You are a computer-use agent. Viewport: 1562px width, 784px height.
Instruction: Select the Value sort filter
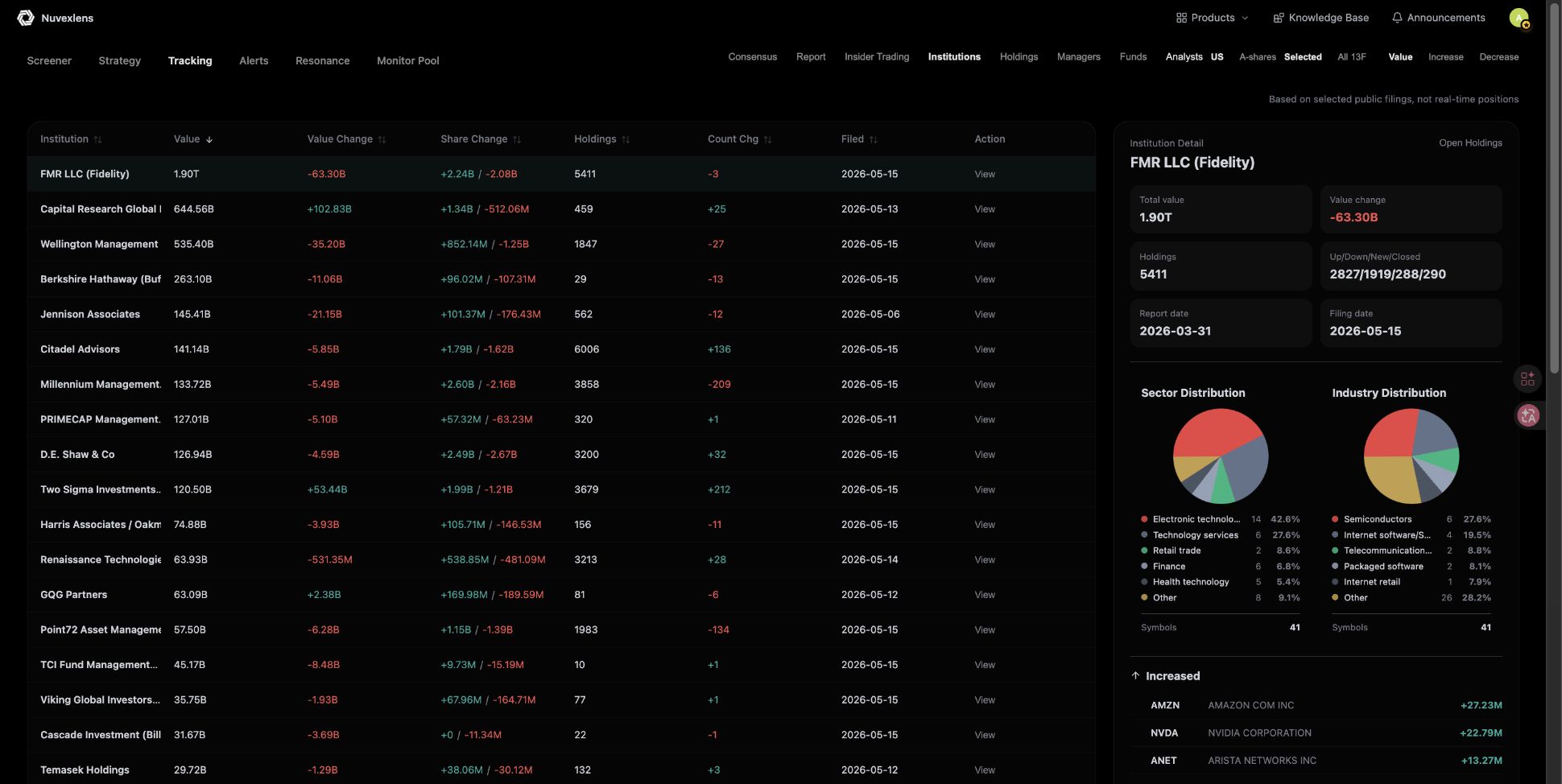(1400, 57)
